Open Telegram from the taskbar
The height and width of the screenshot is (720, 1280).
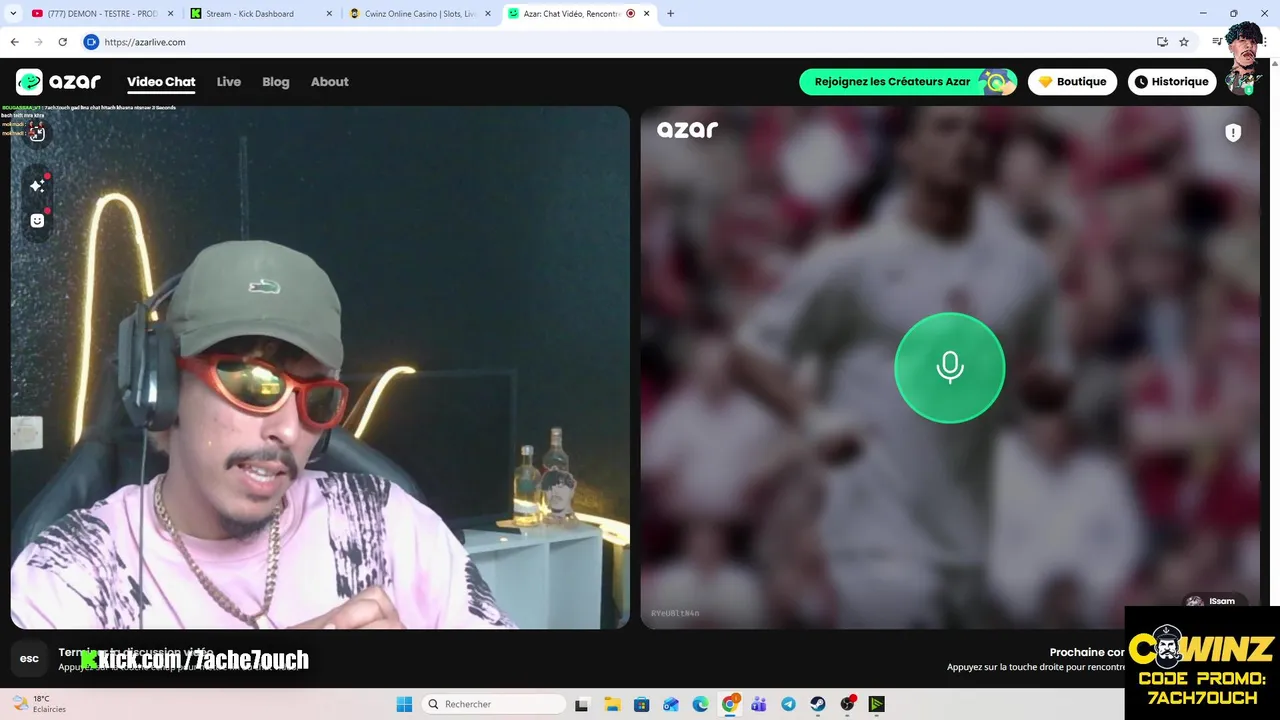tap(788, 704)
